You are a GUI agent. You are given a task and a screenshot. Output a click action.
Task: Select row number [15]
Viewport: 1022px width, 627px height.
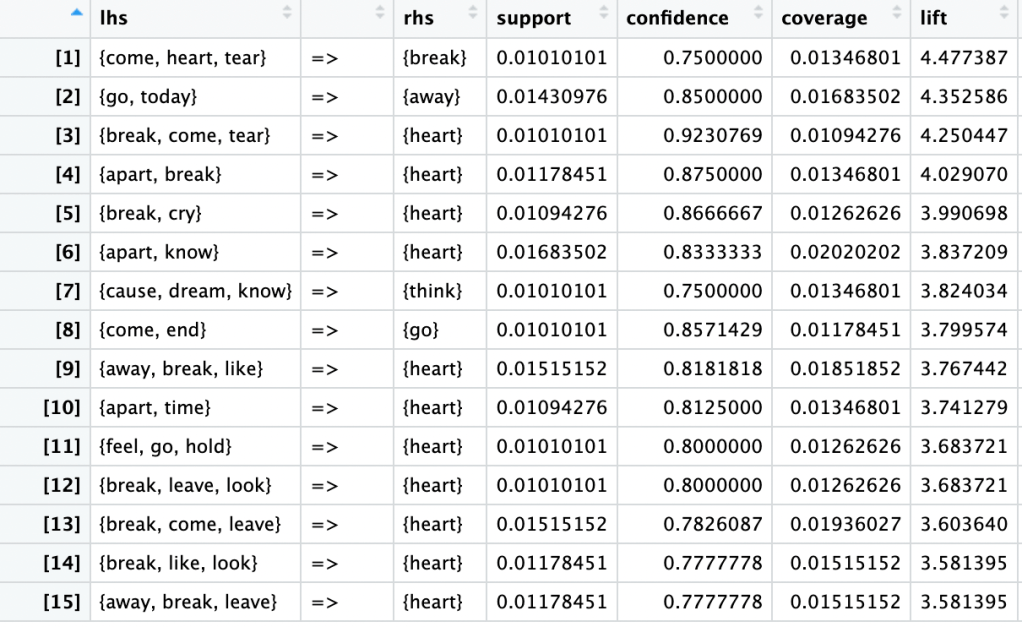(64, 602)
